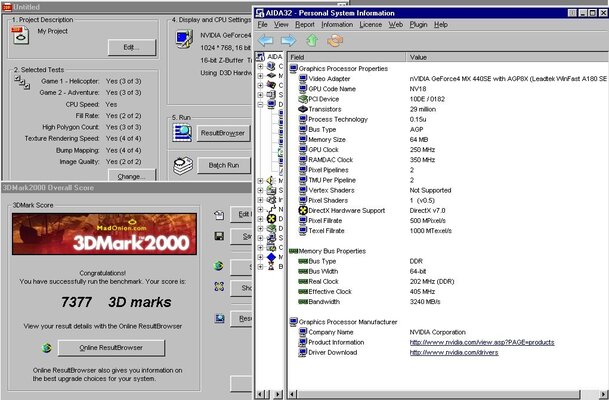The width and height of the screenshot is (609, 400).
Task: Go forward with the blue right arrow
Action: tap(288, 40)
